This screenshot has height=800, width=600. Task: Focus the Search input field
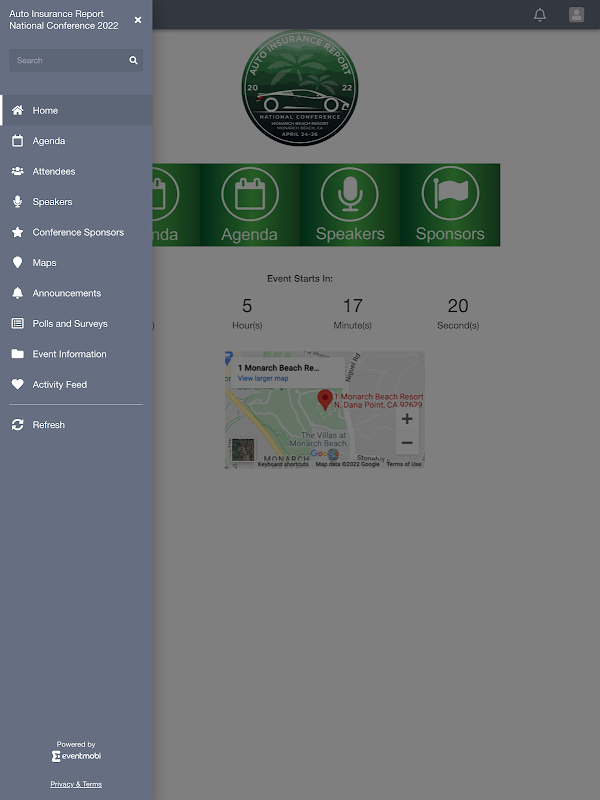coord(76,60)
